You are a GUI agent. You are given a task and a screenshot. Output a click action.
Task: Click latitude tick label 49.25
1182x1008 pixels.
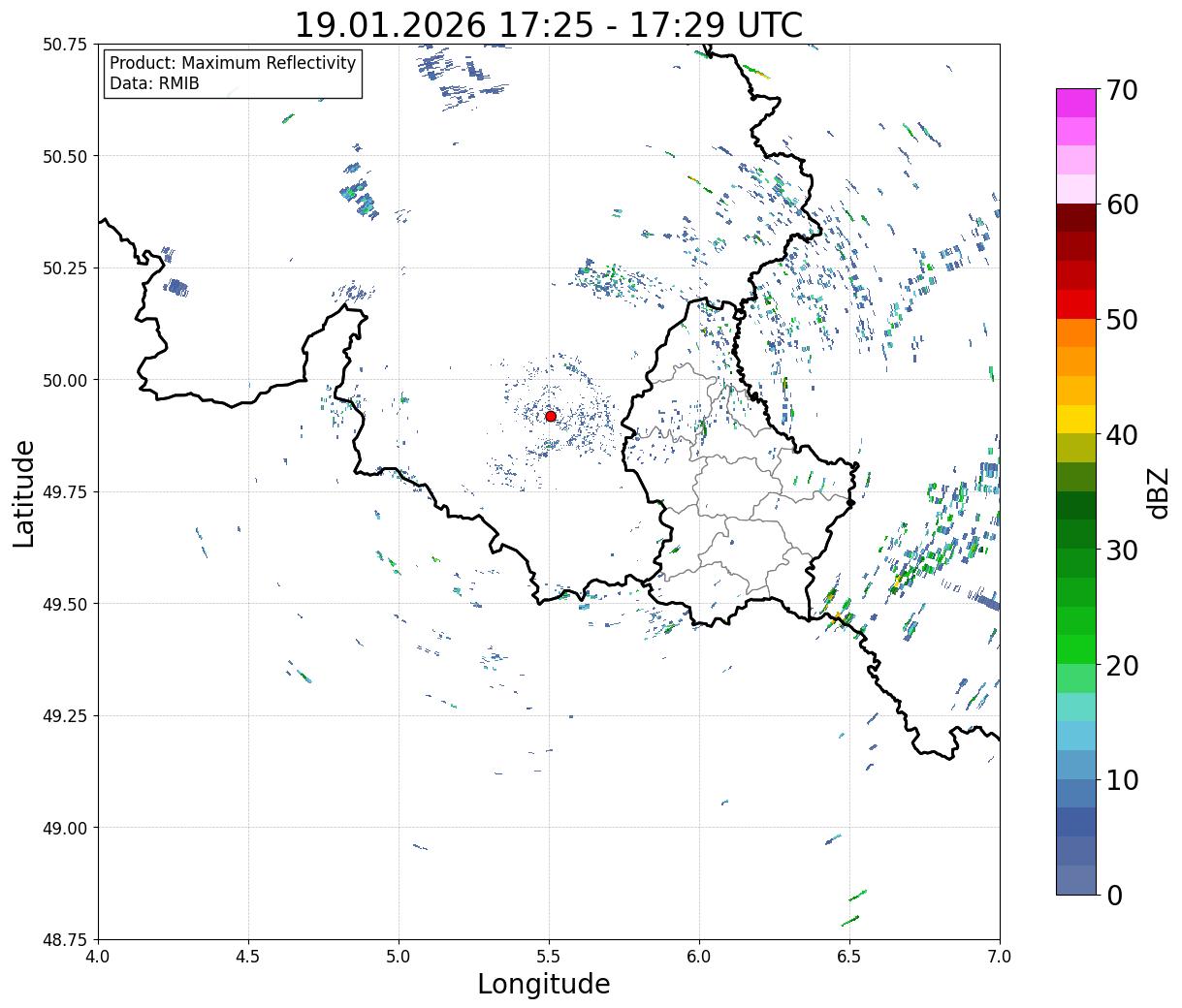click(65, 716)
